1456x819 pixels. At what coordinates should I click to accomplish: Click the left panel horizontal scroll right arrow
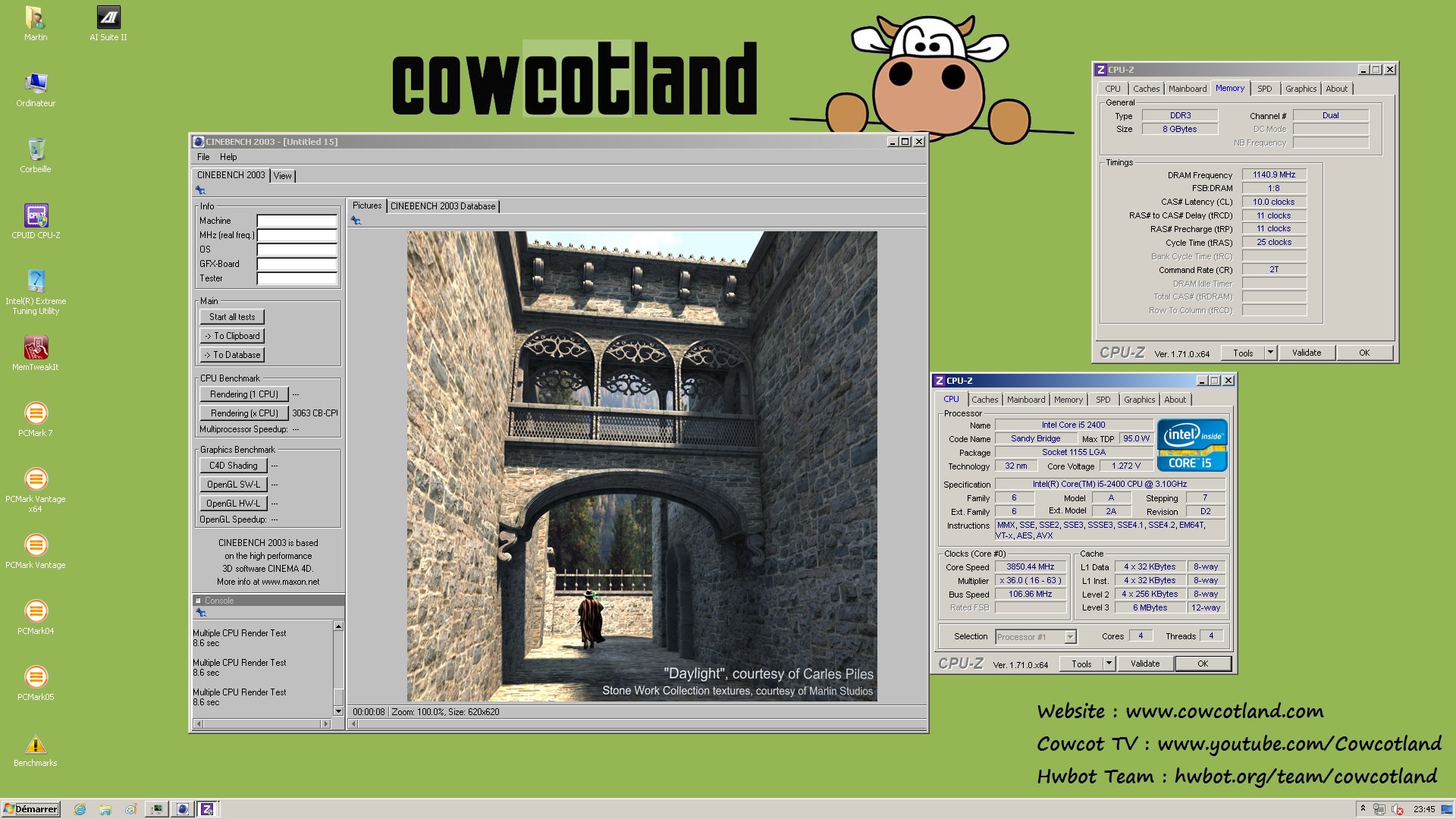[x=326, y=724]
